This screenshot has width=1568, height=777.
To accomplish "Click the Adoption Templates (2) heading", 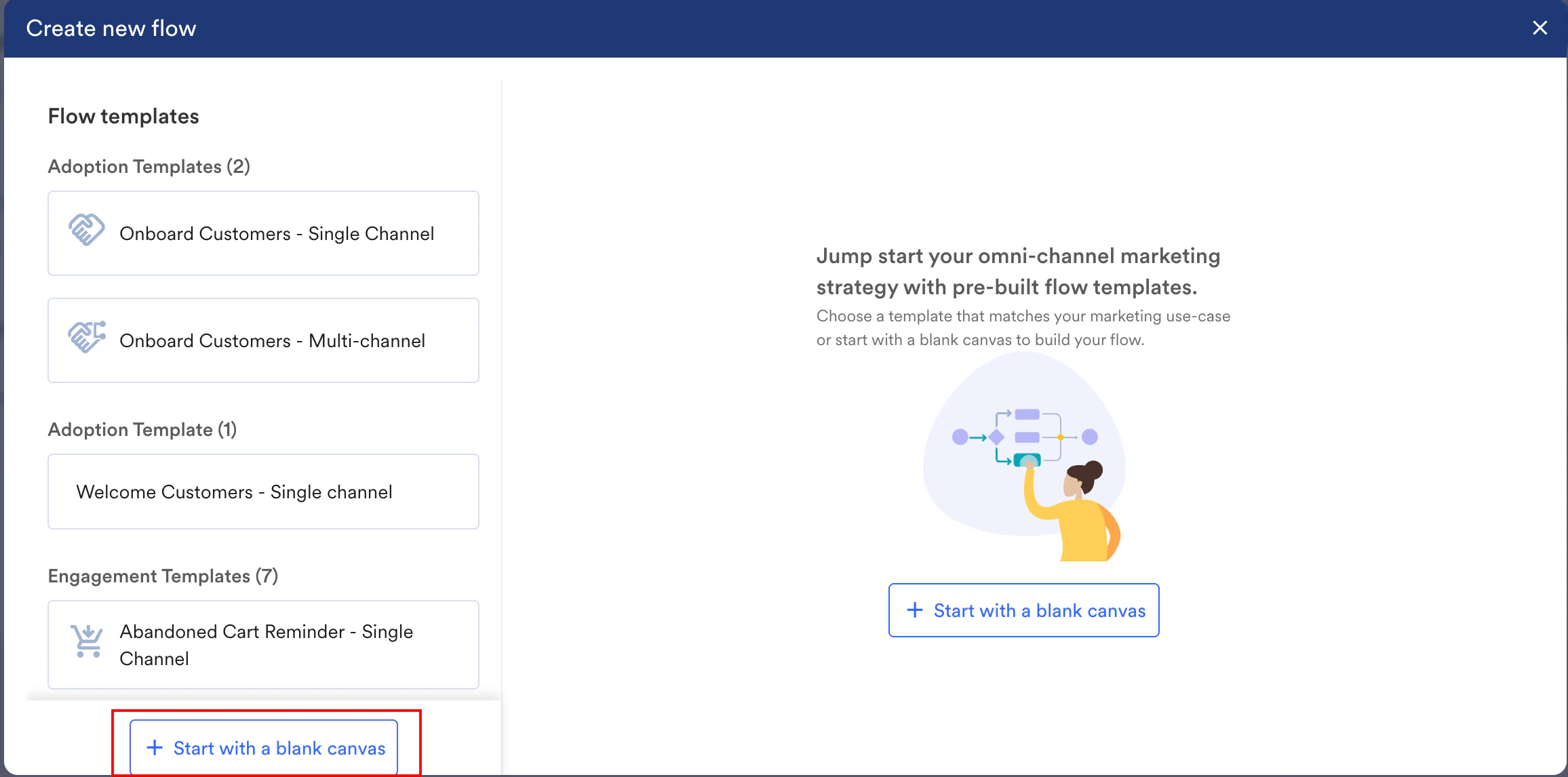I will point(149,167).
